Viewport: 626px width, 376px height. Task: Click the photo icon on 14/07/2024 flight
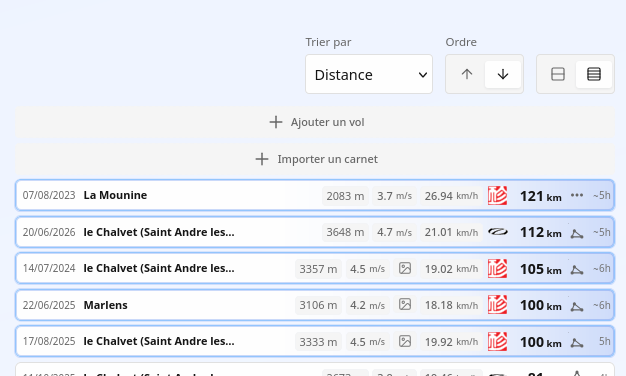(x=405, y=268)
